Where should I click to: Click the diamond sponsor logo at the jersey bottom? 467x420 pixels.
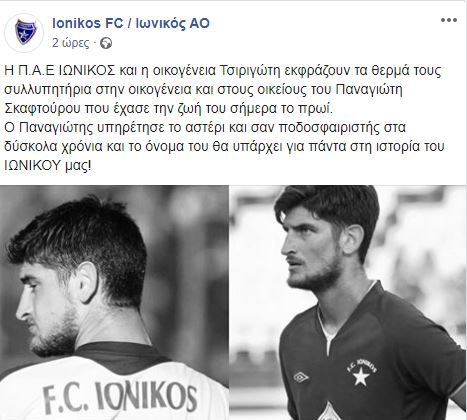pos(329,411)
